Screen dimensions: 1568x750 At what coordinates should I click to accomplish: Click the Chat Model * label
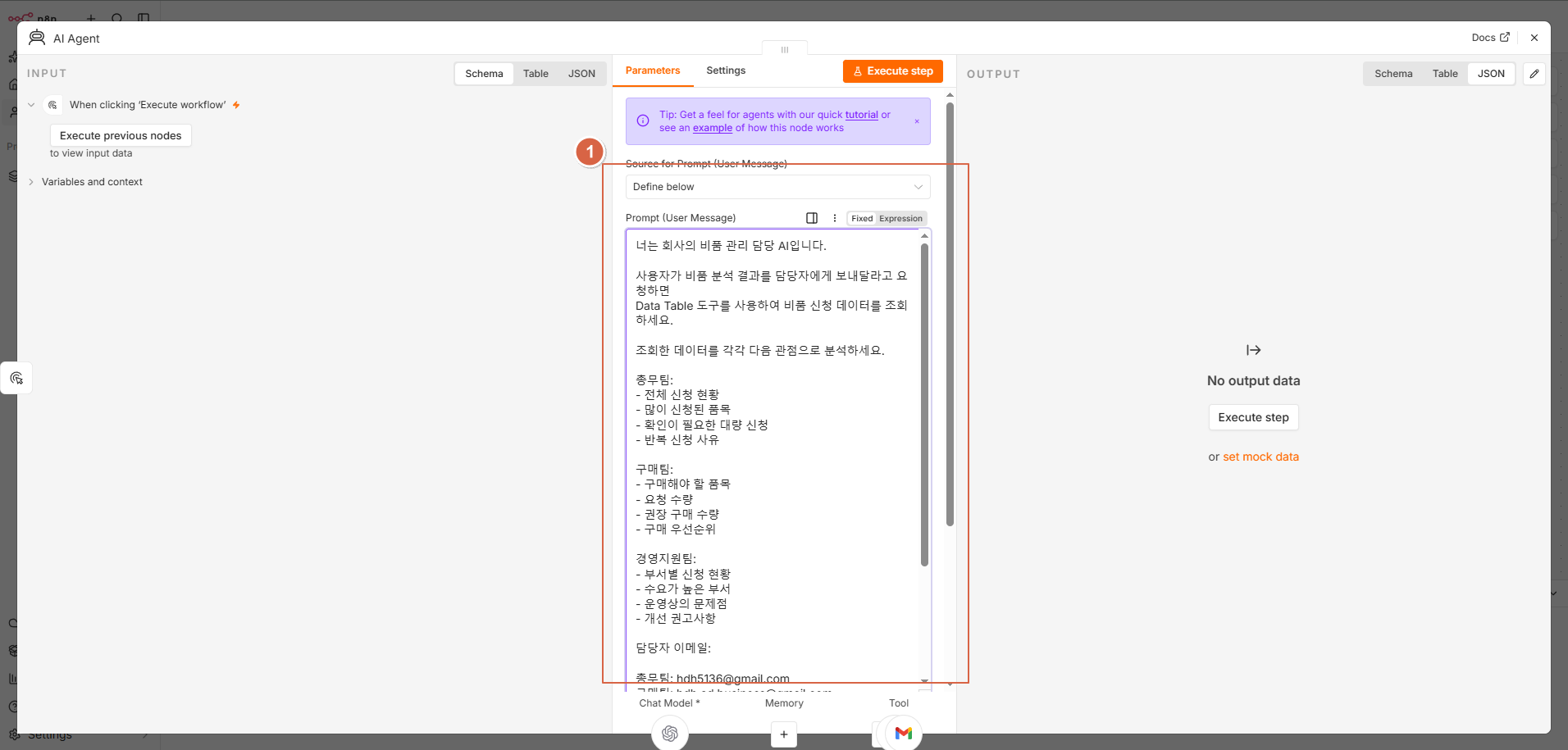tap(669, 703)
